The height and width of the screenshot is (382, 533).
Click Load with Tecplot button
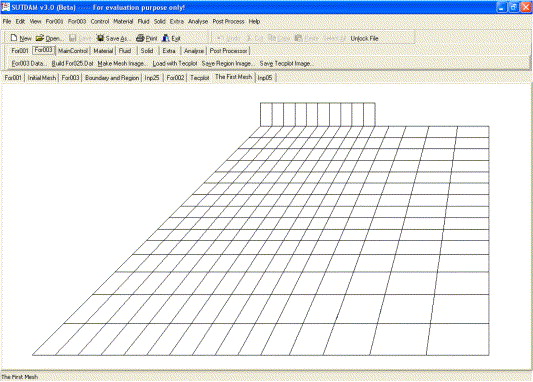175,64
